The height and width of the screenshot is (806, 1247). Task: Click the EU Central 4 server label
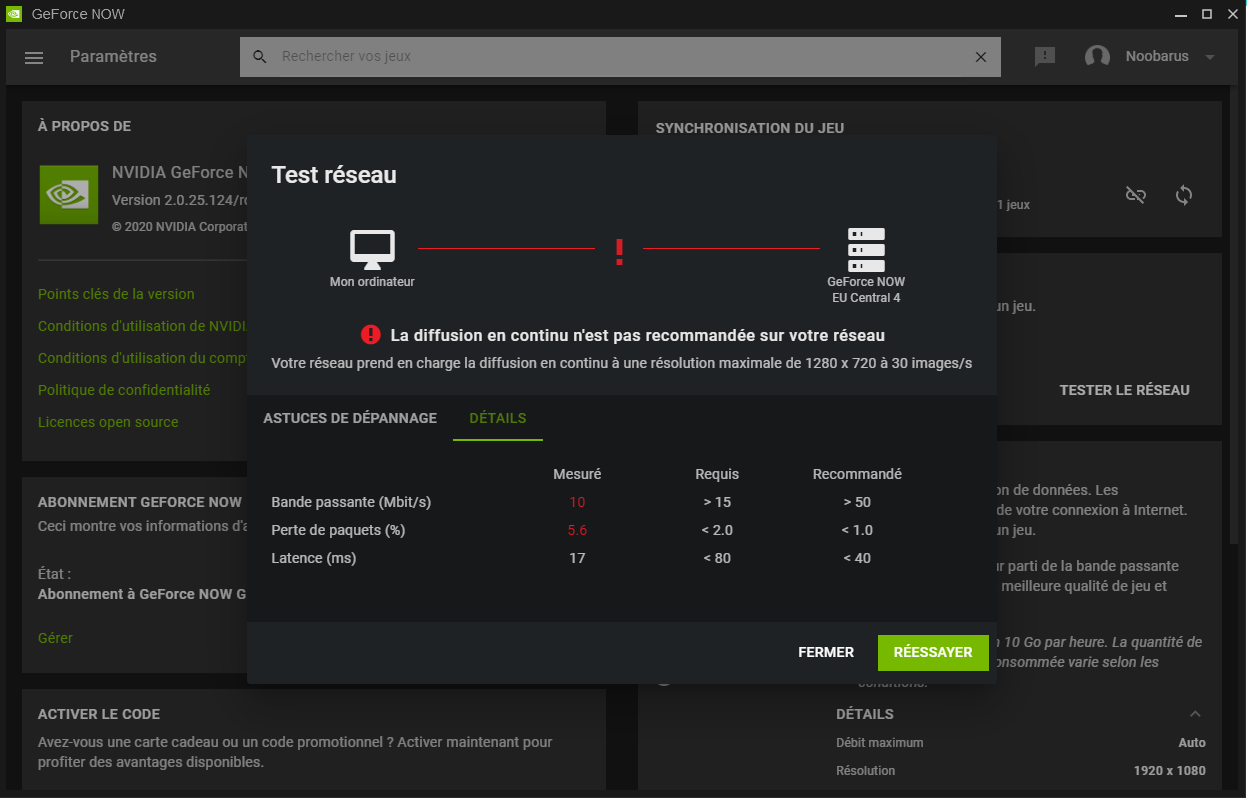[866, 298]
